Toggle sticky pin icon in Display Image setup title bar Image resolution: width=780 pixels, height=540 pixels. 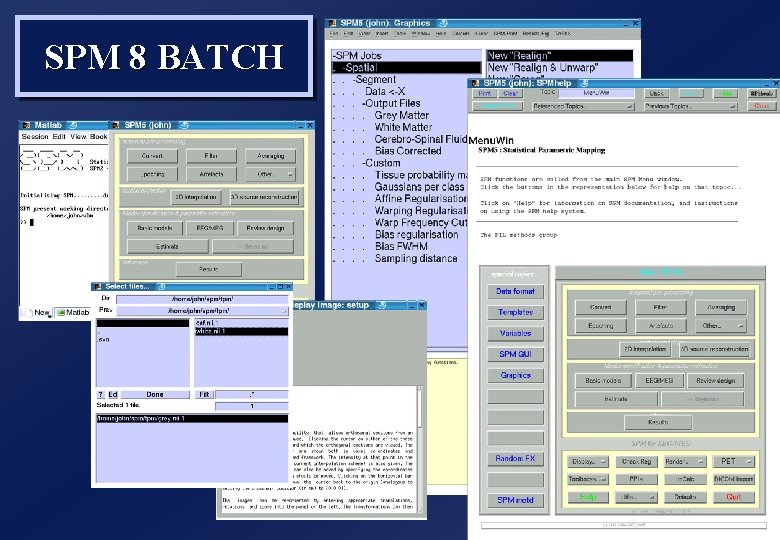click(x=382, y=305)
